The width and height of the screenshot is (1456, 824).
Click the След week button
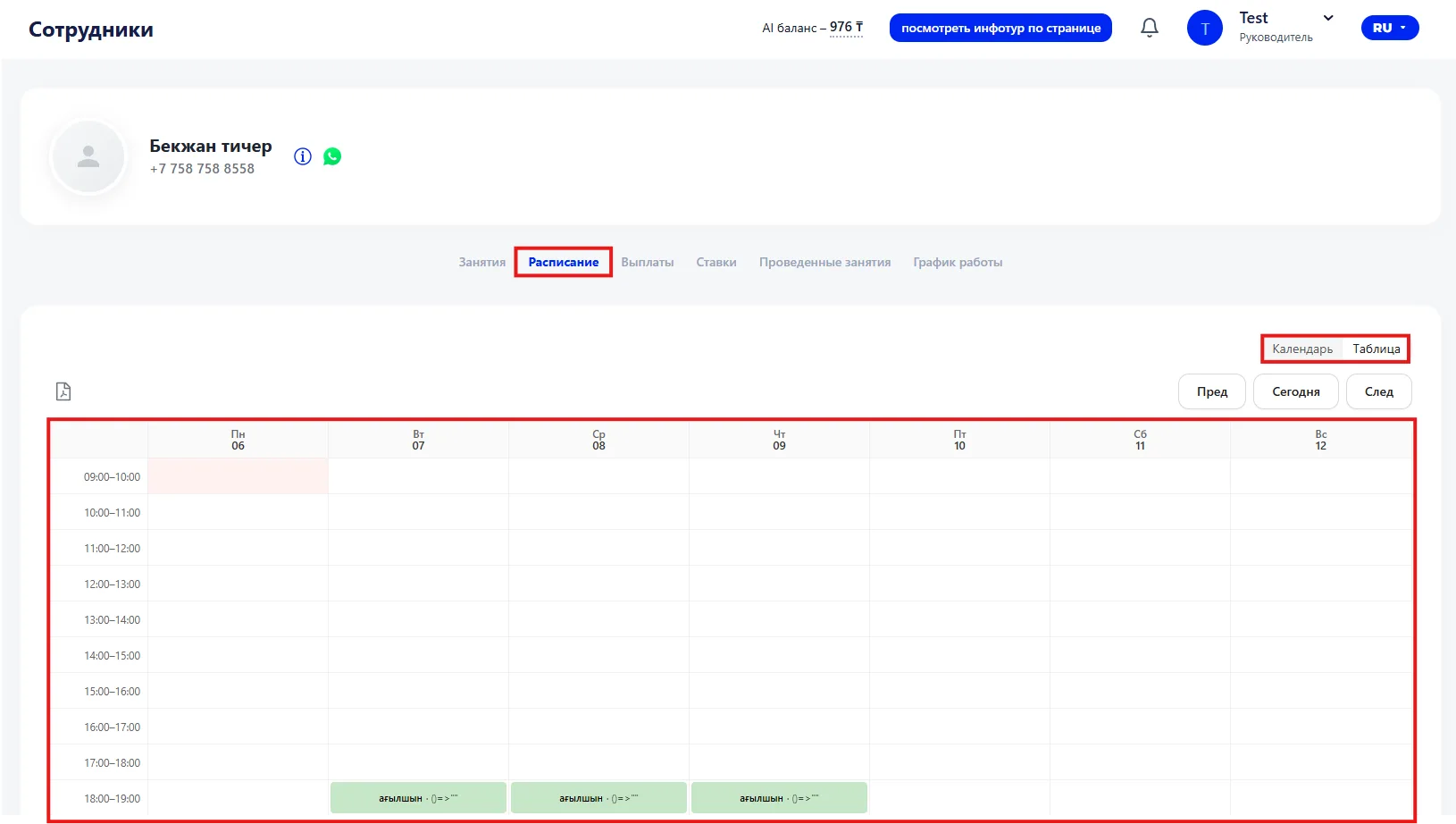(x=1379, y=391)
